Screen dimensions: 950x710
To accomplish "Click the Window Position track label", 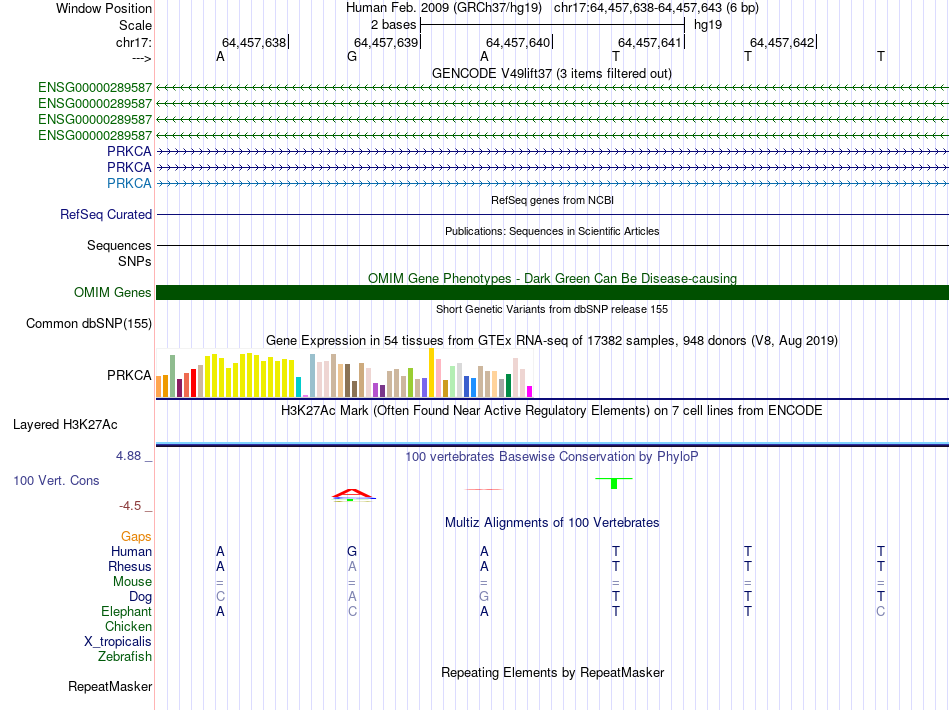I will [104, 8].
